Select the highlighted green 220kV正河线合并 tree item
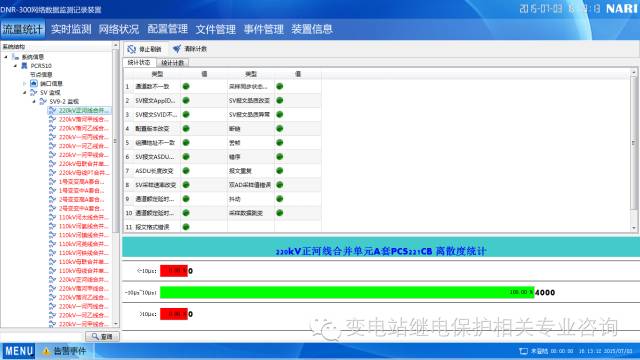 [79, 110]
